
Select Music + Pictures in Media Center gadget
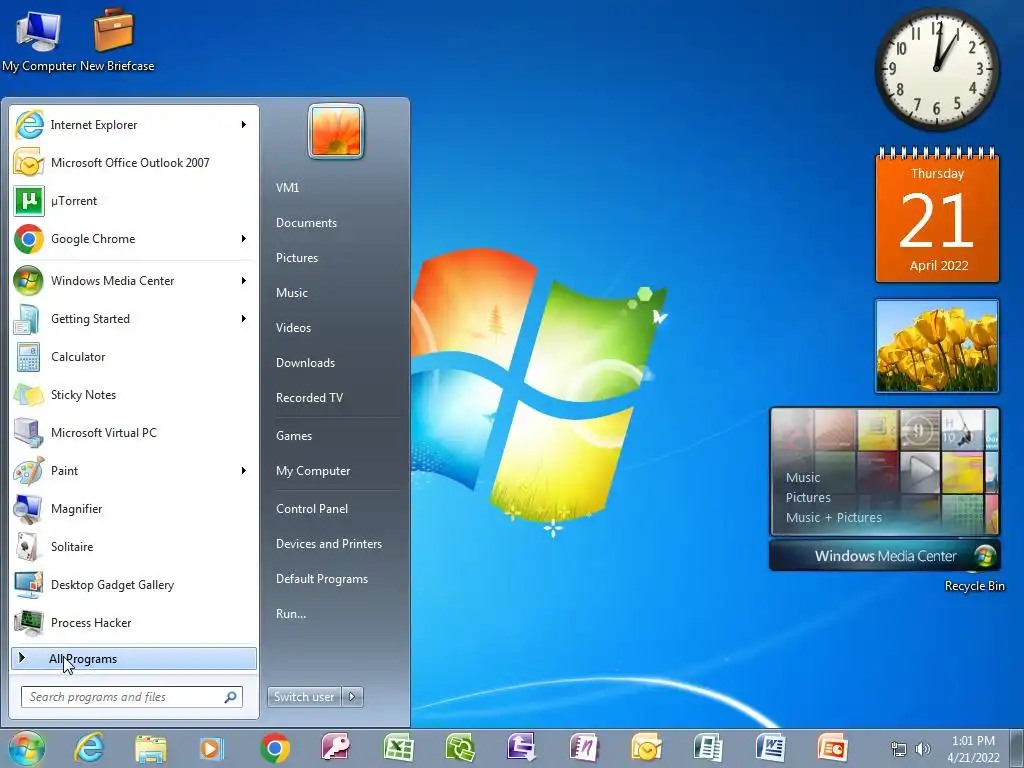[833, 517]
